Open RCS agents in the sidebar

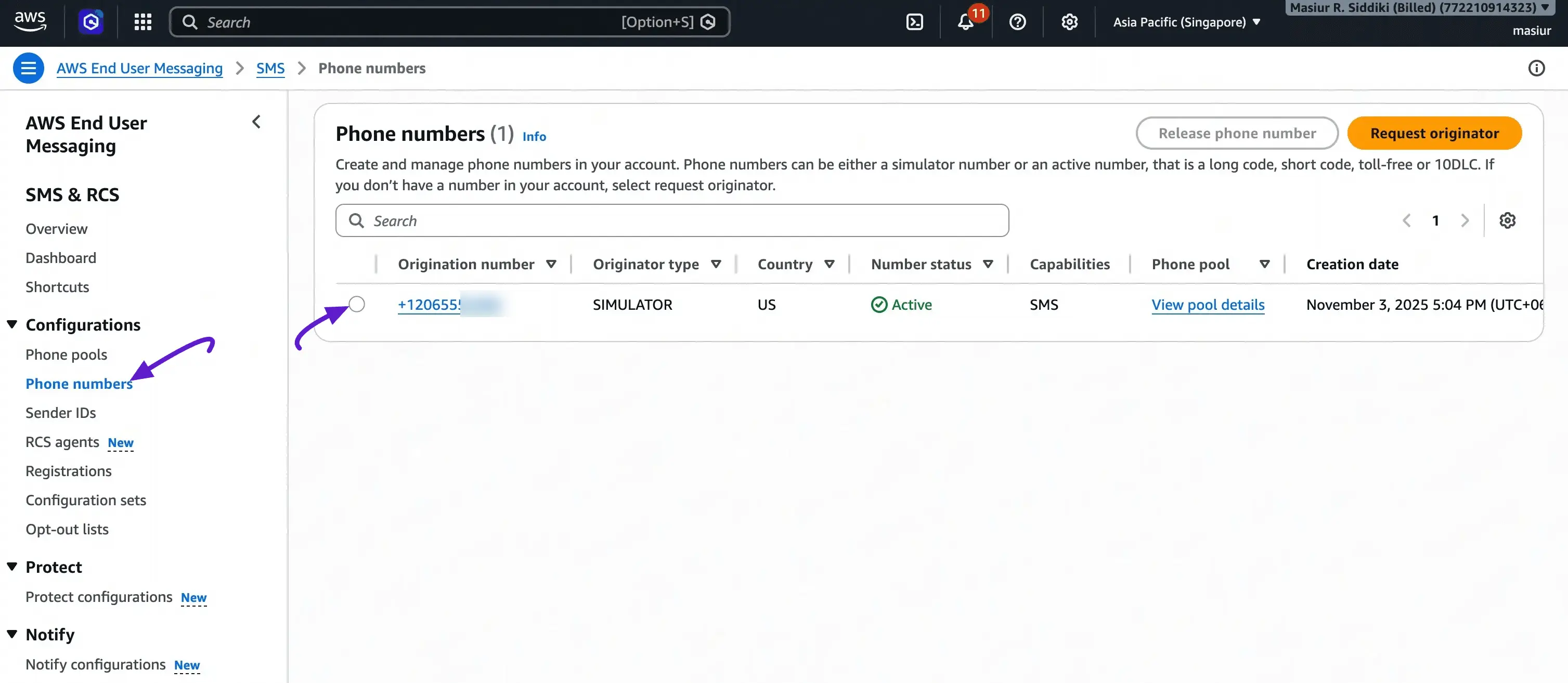click(62, 442)
